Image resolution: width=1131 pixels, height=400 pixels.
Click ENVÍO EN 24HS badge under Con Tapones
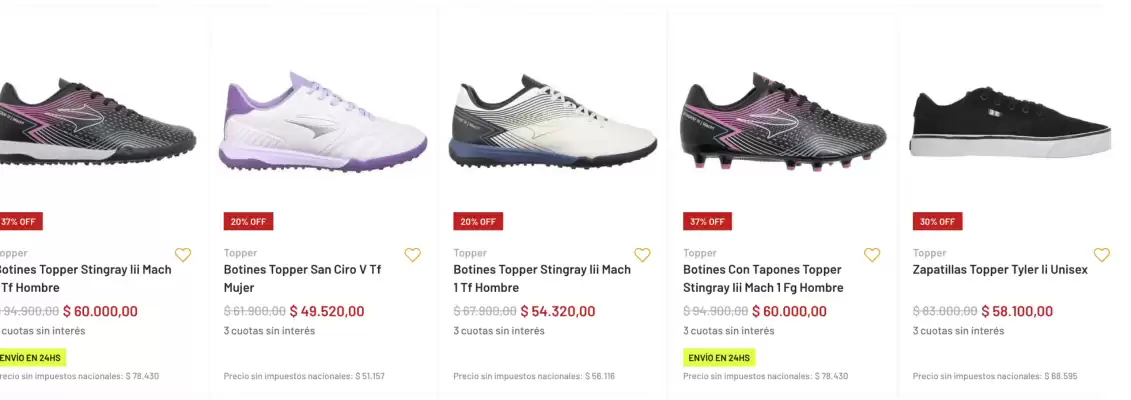[719, 357]
